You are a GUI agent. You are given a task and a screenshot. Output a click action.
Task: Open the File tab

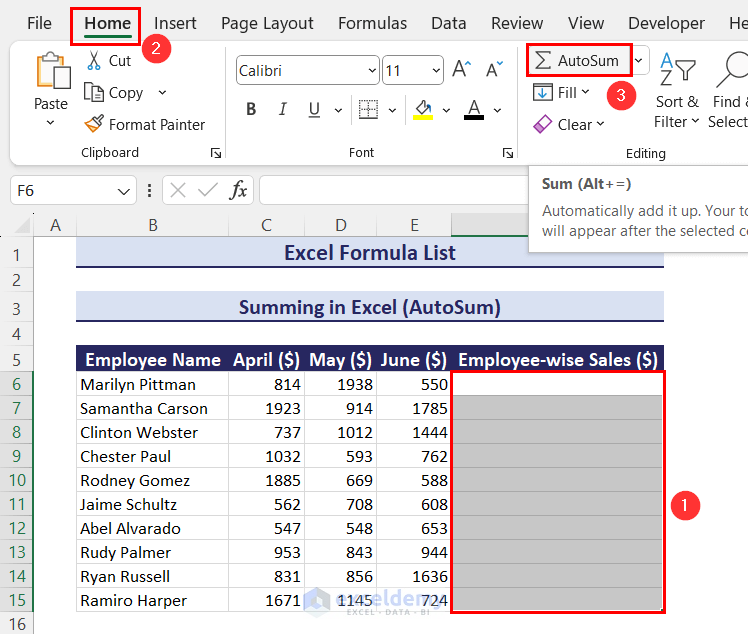(x=39, y=23)
